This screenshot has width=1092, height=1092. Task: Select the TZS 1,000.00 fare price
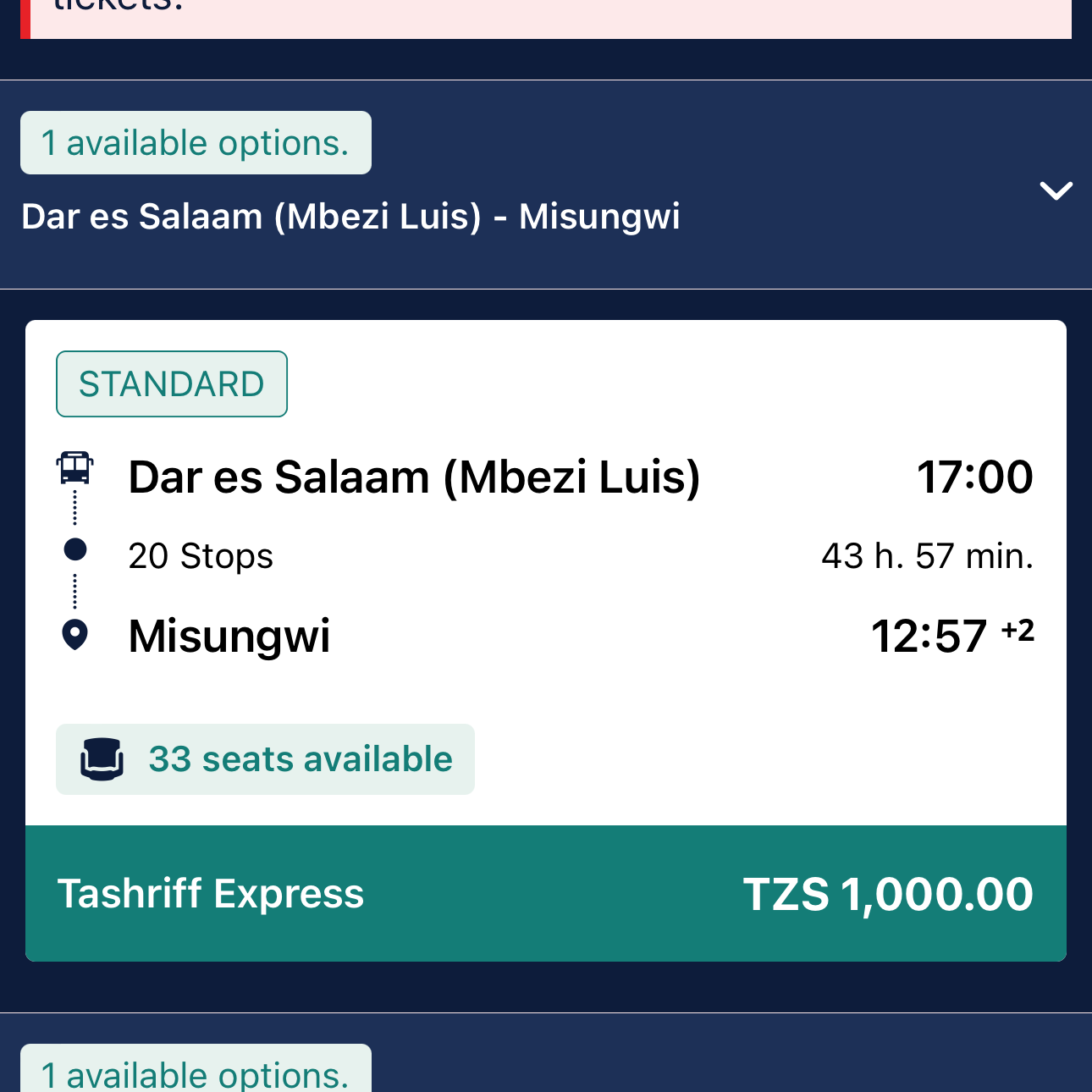888,894
